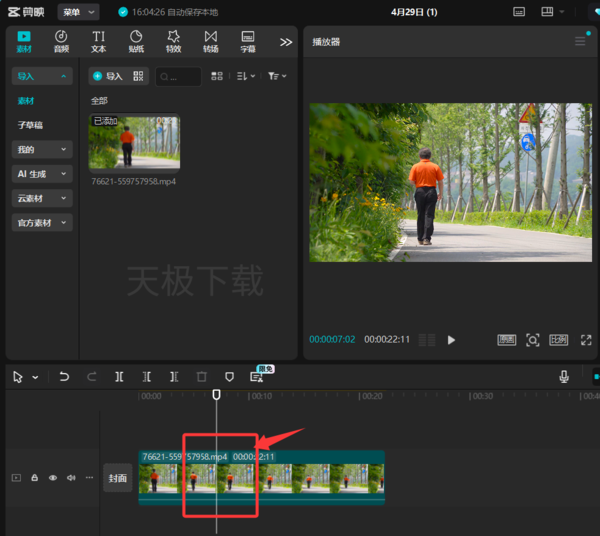Click the total duration 00:00:22:11
This screenshot has height=536, width=600.
pyautogui.click(x=387, y=339)
